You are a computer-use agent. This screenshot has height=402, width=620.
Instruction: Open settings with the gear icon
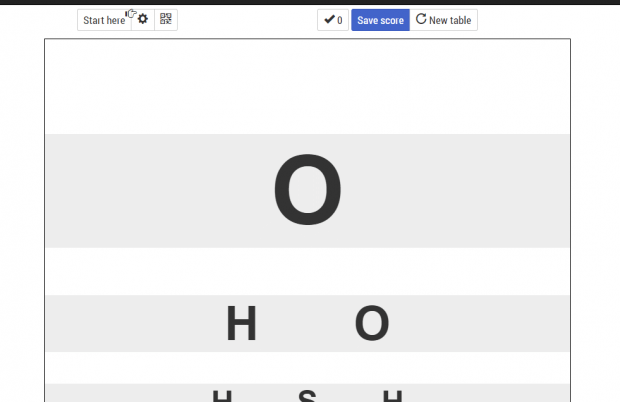coord(143,19)
